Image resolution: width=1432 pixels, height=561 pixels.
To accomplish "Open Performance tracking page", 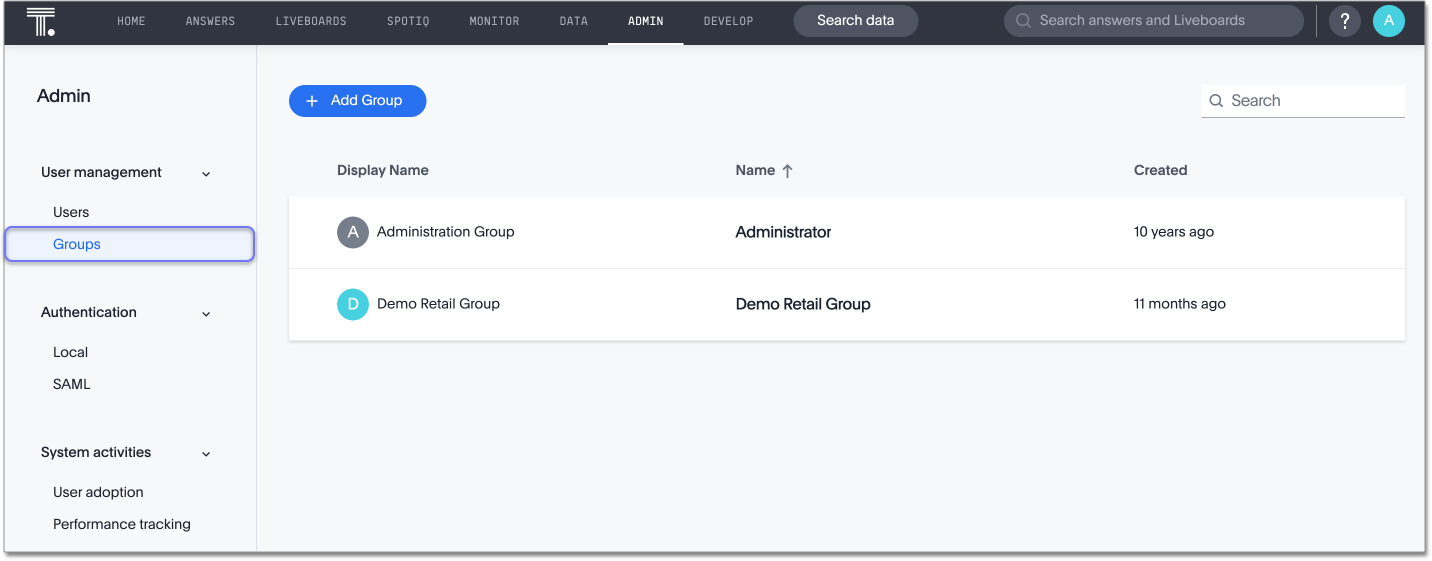I will [x=121, y=524].
